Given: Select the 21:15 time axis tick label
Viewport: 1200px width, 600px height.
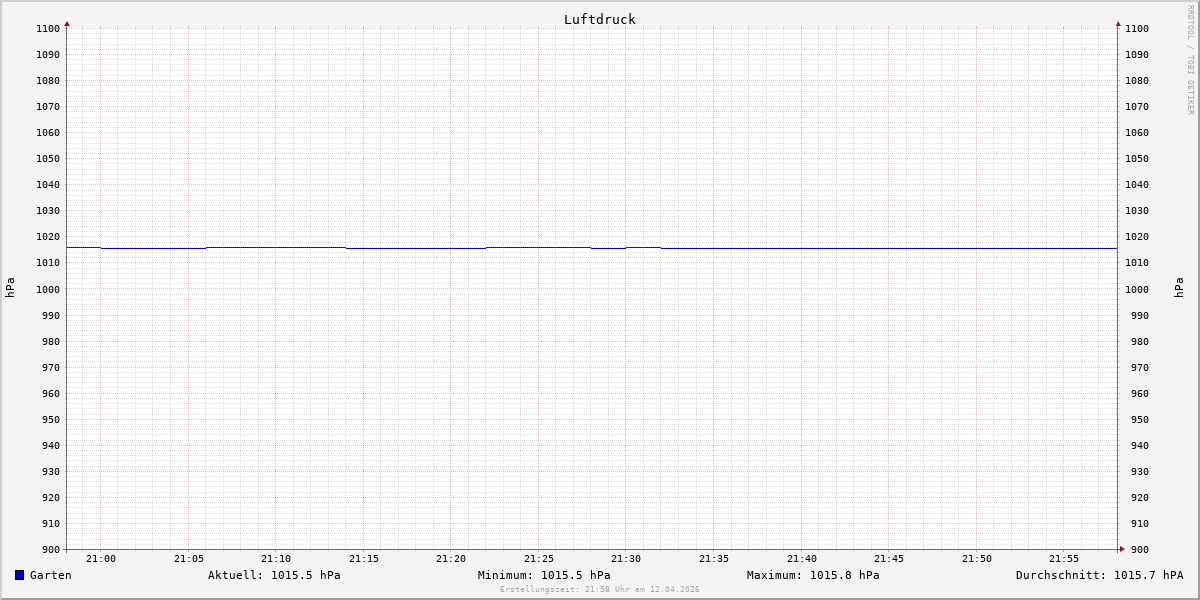Looking at the screenshot, I should click(x=363, y=559).
